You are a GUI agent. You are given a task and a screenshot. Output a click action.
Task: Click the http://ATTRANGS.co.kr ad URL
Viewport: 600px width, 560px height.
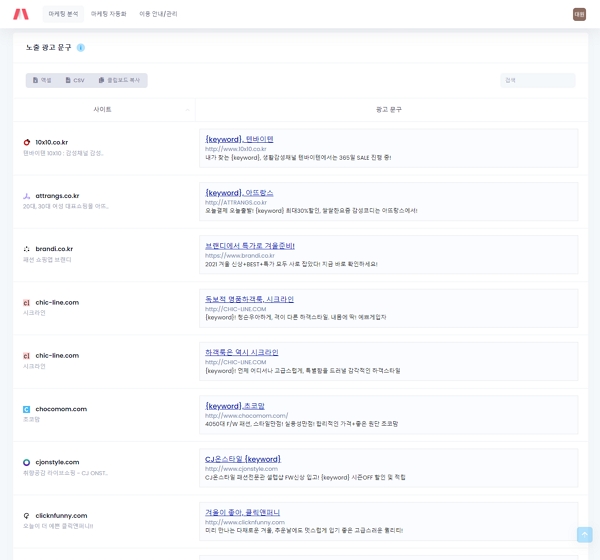click(x=236, y=202)
